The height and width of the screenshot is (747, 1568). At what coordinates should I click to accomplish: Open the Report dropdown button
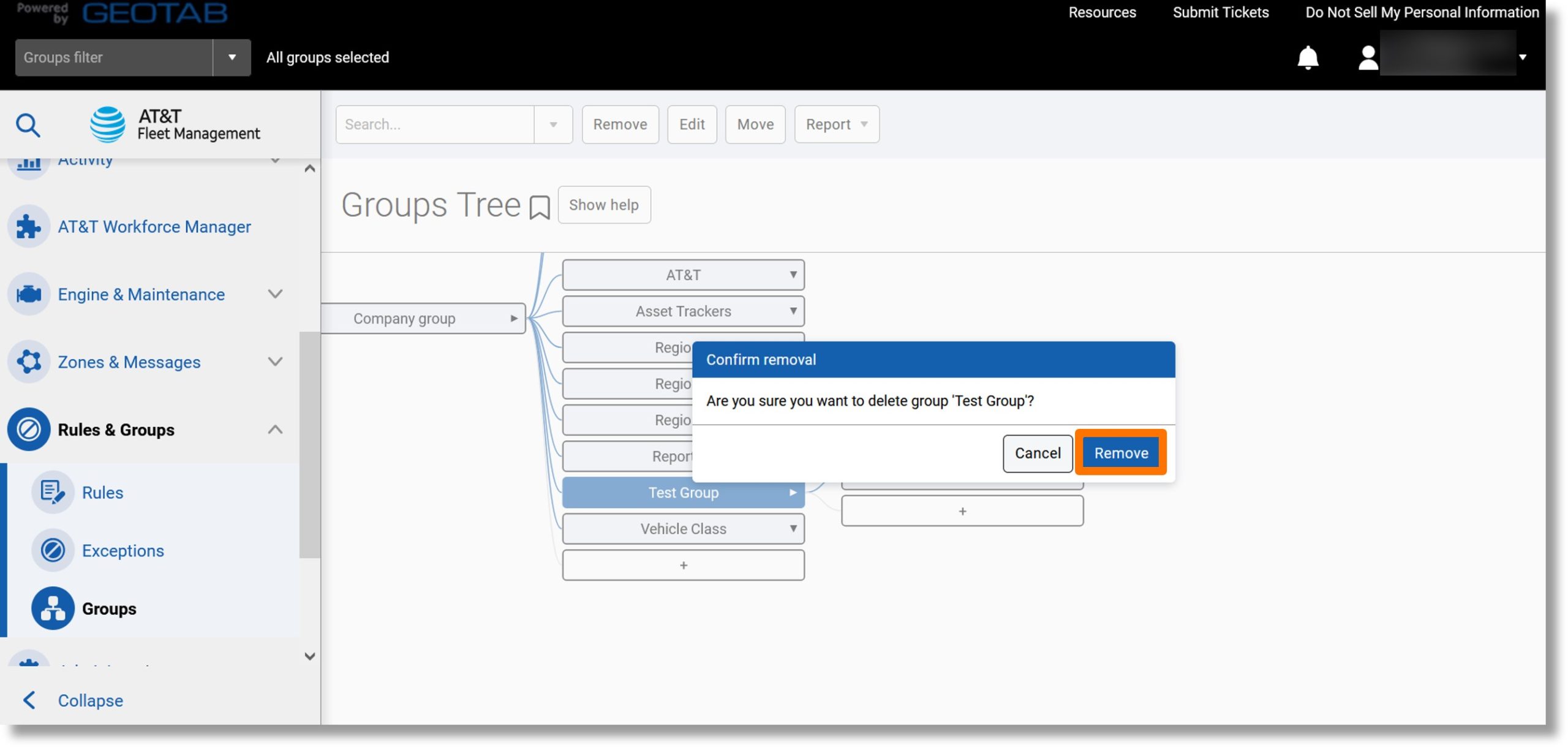[837, 124]
